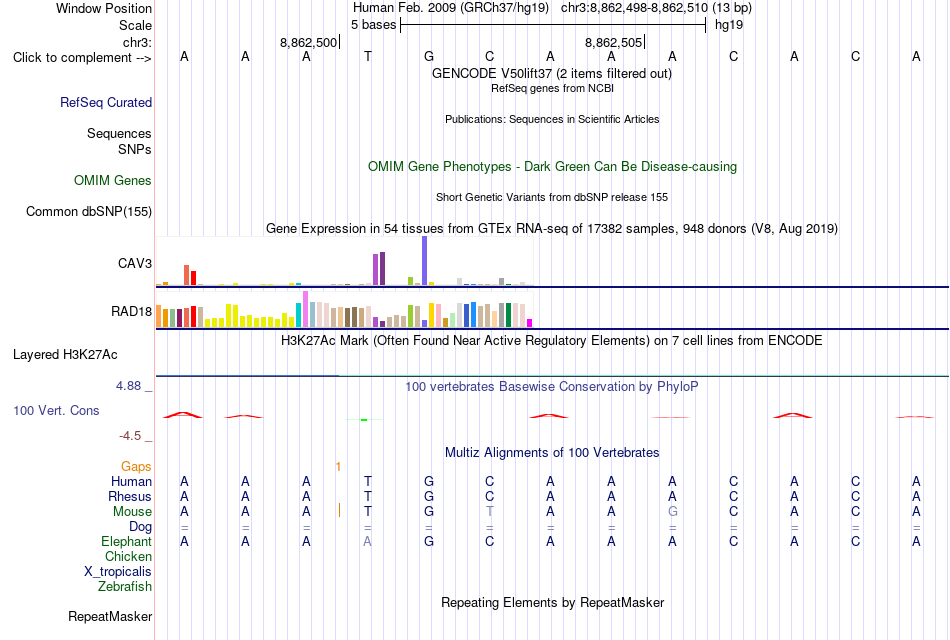Screen dimensions: 950x640
Task: Click the 'Human Feb. 2009 (GRCh37/hg19)' header
Action: pos(451,8)
